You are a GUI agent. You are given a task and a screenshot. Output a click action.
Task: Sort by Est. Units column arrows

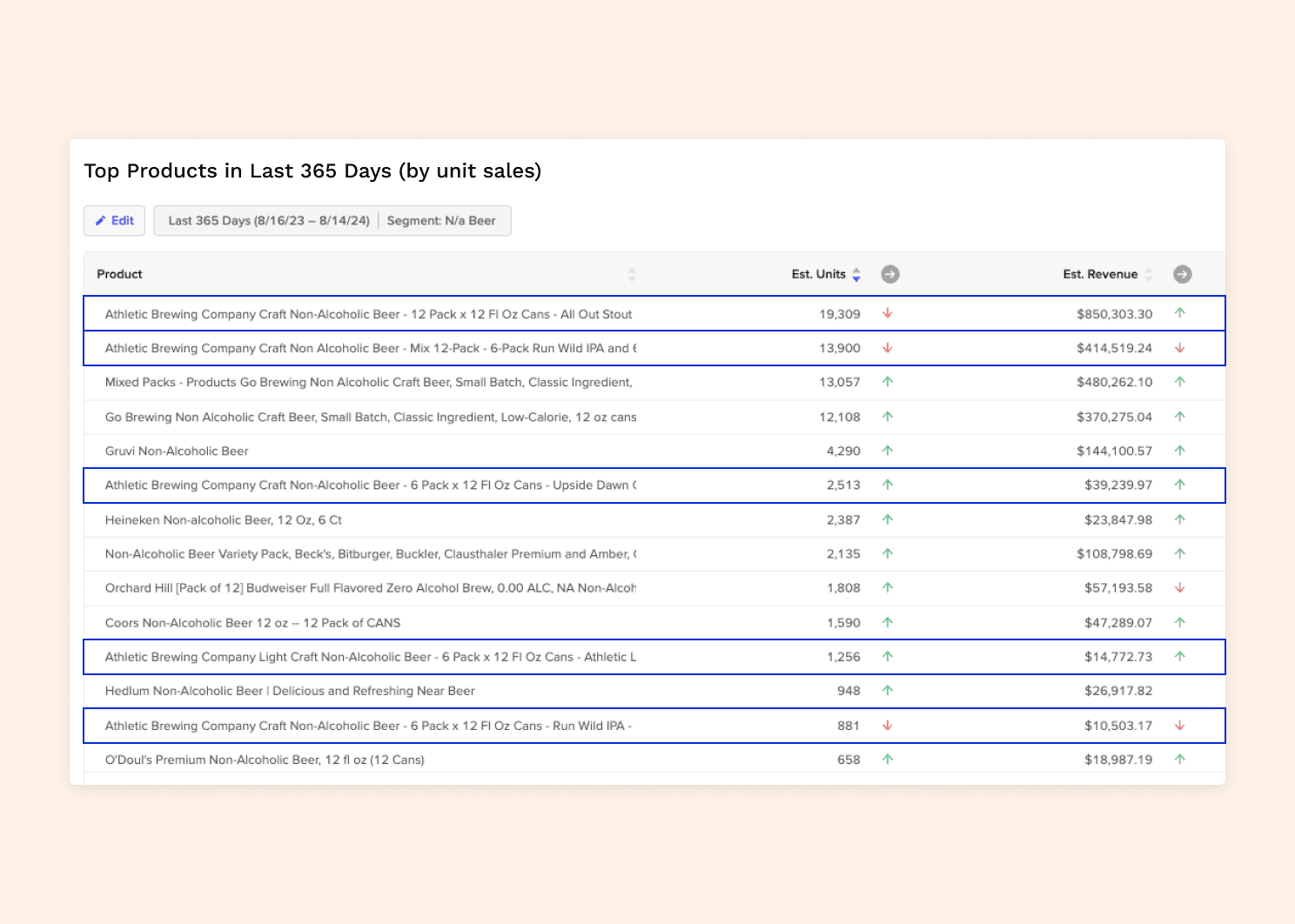click(x=856, y=275)
